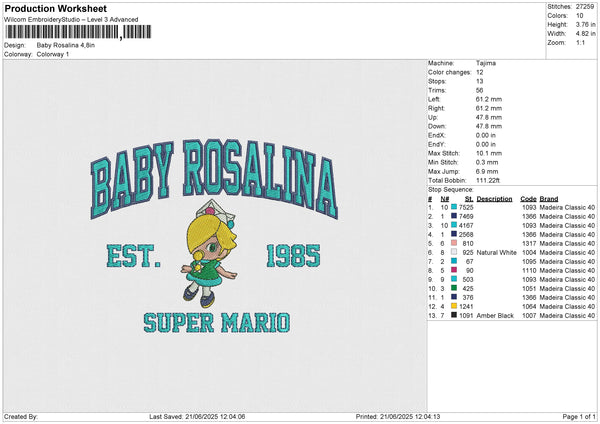Click the N# column header
The image size is (600, 424).
coord(445,199)
